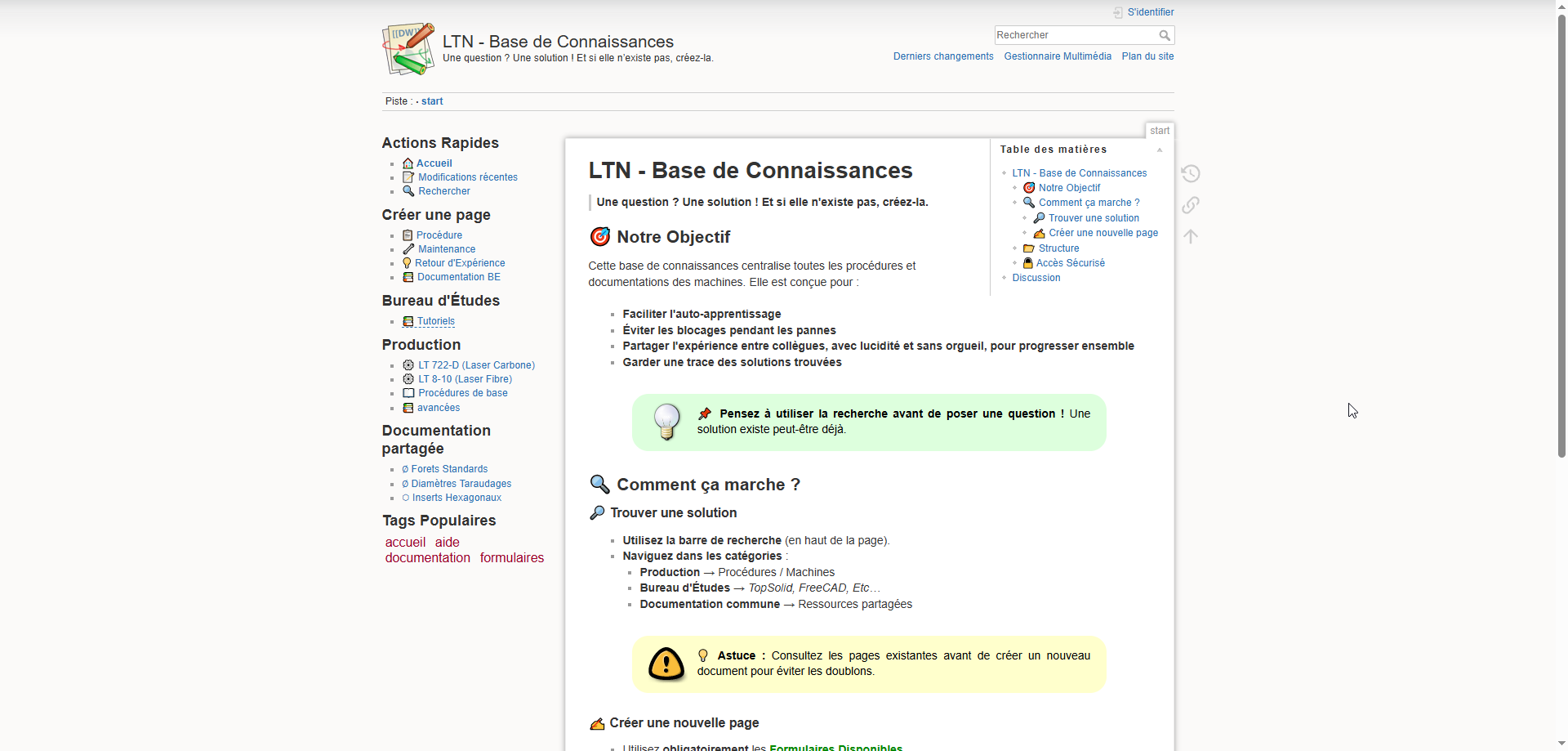Open page history via the clock icon
1568x751 pixels.
1191,173
